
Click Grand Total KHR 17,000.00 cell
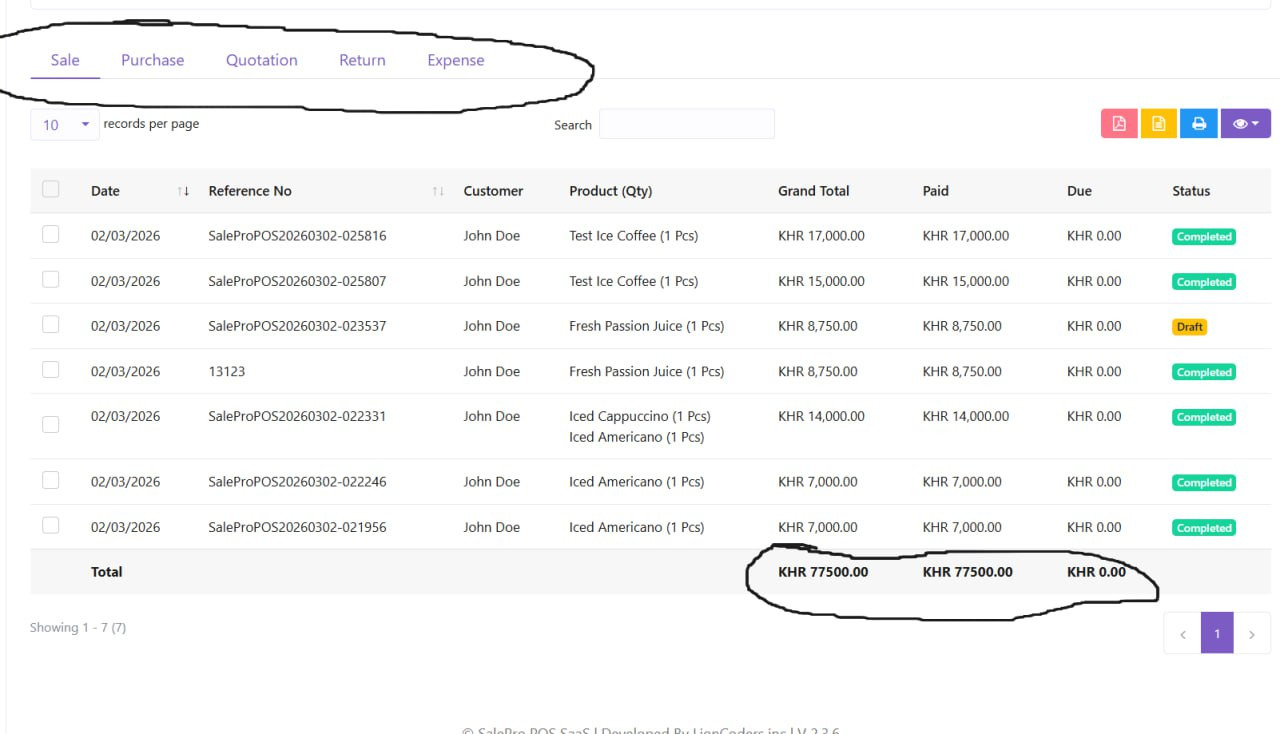821,236
